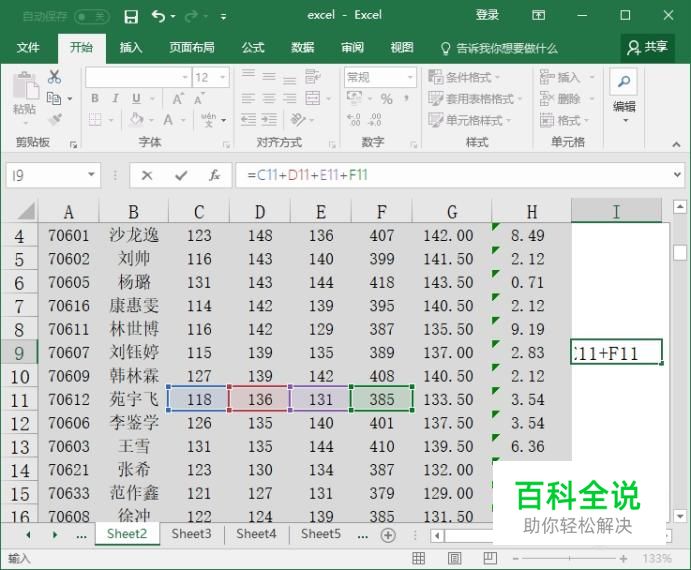Open the 文件 menu tab
The height and width of the screenshot is (570, 691).
(x=28, y=47)
